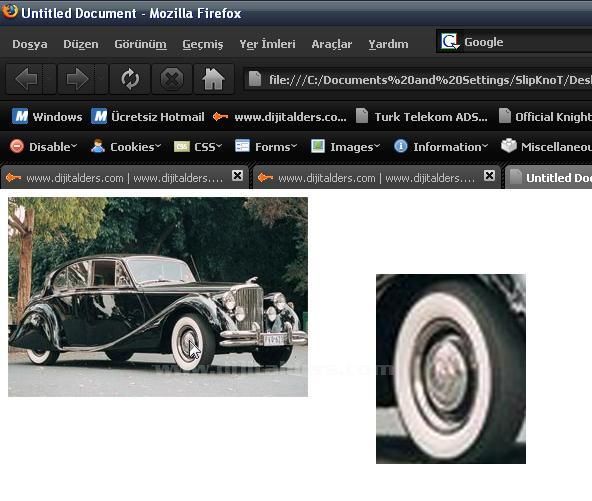Open the Ücretsiz Hotmail bookmark
This screenshot has width=592, height=501.
pos(148,117)
